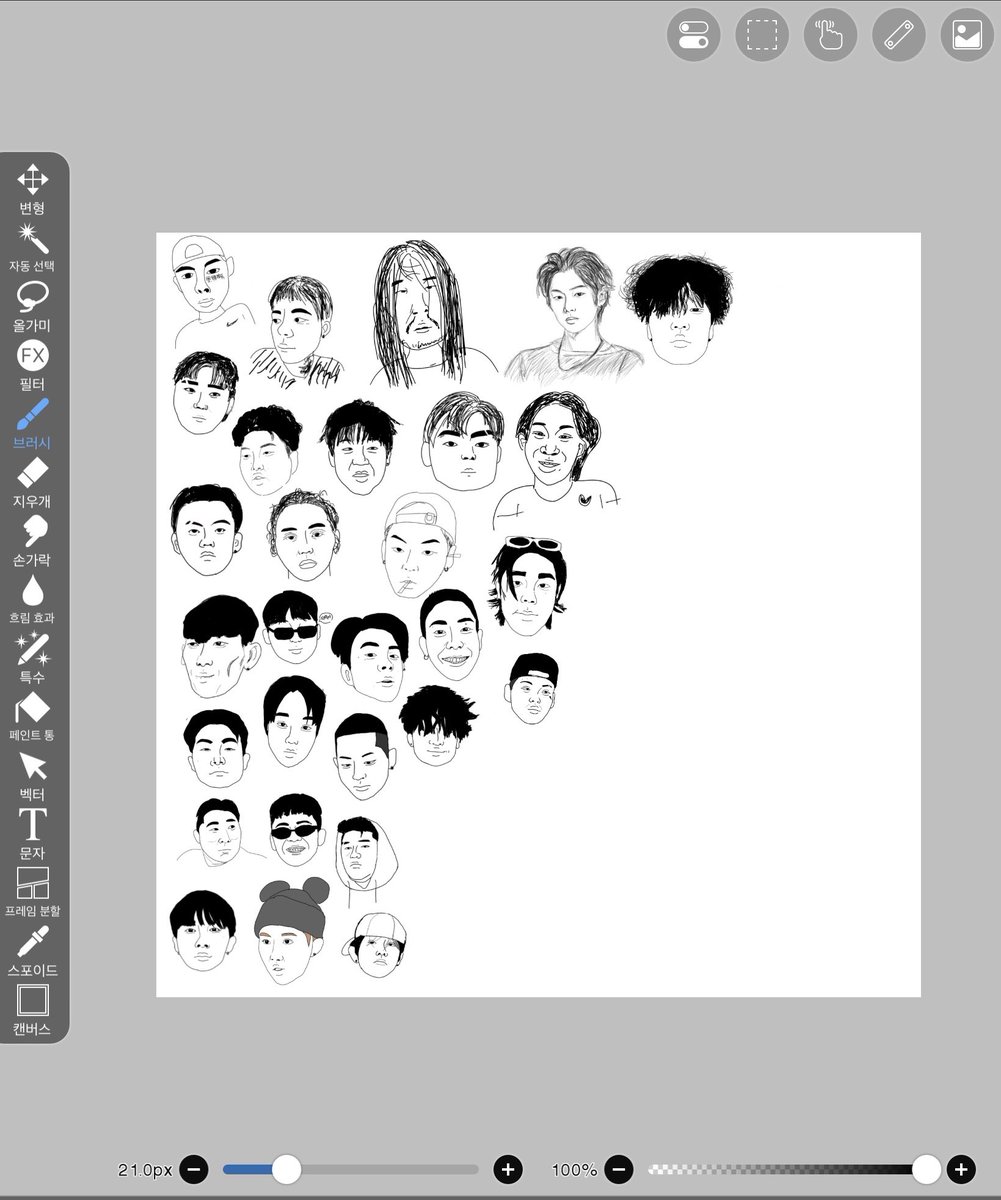Increase brush size with plus button
This screenshot has width=1001, height=1200.
click(x=508, y=1169)
